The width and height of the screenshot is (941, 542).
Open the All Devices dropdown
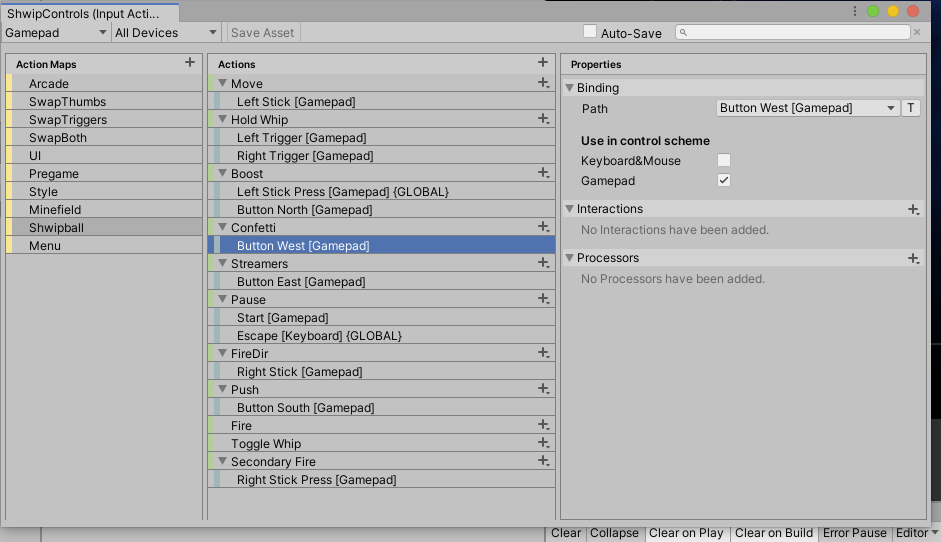[165, 33]
